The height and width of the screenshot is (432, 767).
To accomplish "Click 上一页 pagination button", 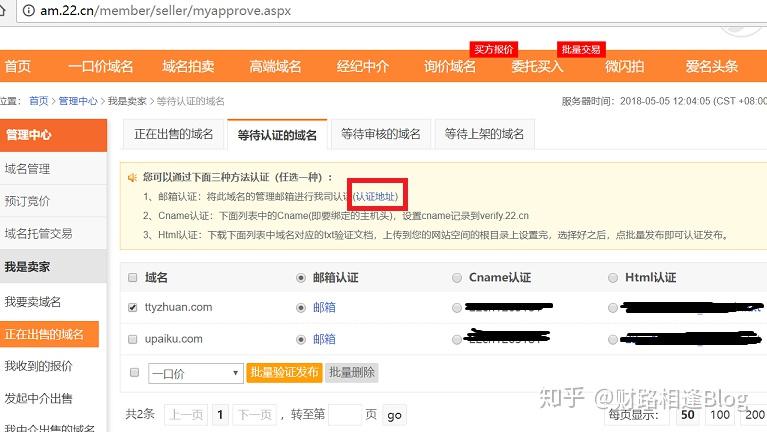I will tap(186, 415).
